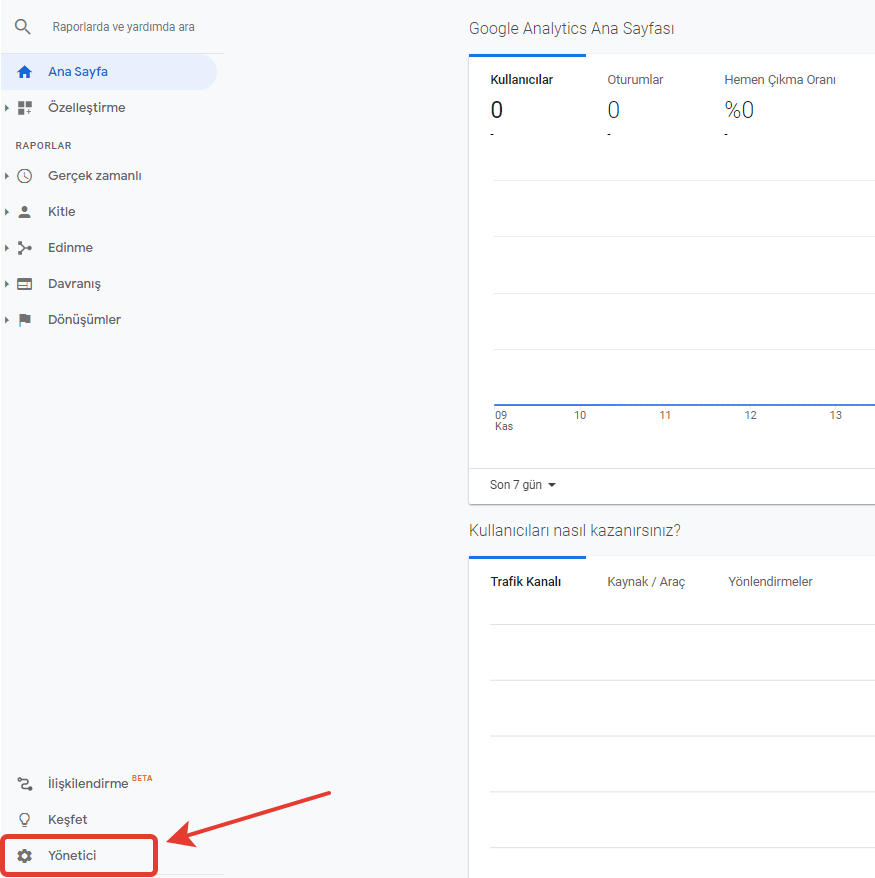The width and height of the screenshot is (875, 878).
Task: Expand the Dönüşümler reports arrow
Action: click(7, 320)
